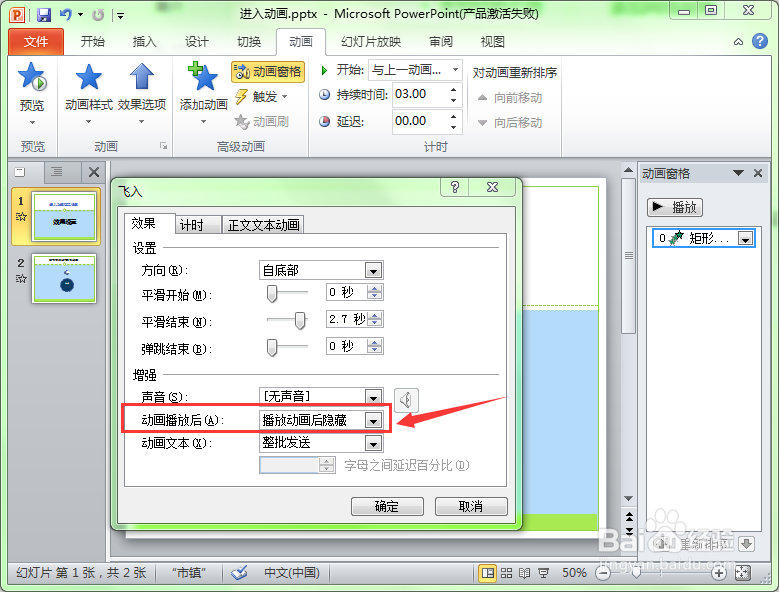Minimize the ribbon with the caret icon

pos(738,42)
